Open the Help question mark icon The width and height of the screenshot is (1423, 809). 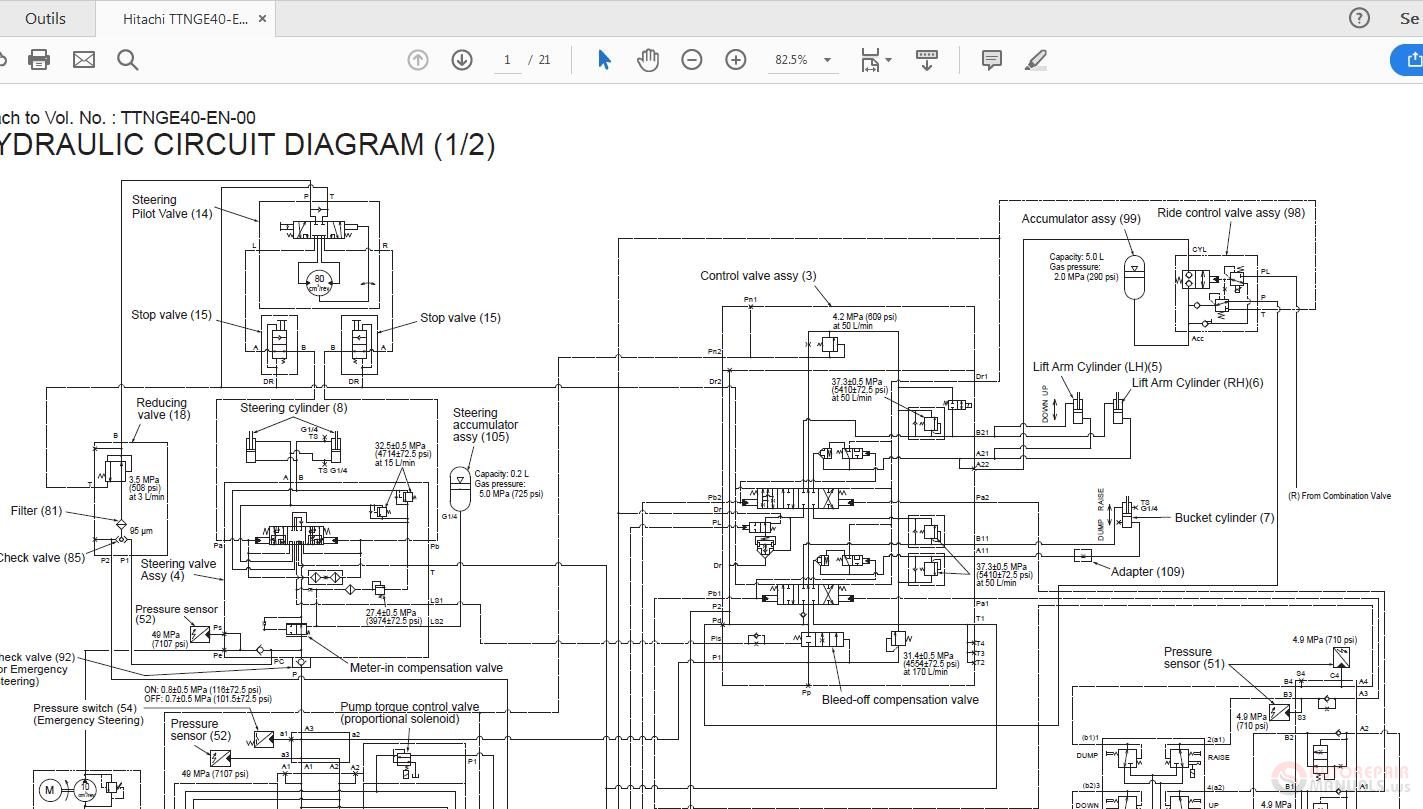coord(1359,18)
